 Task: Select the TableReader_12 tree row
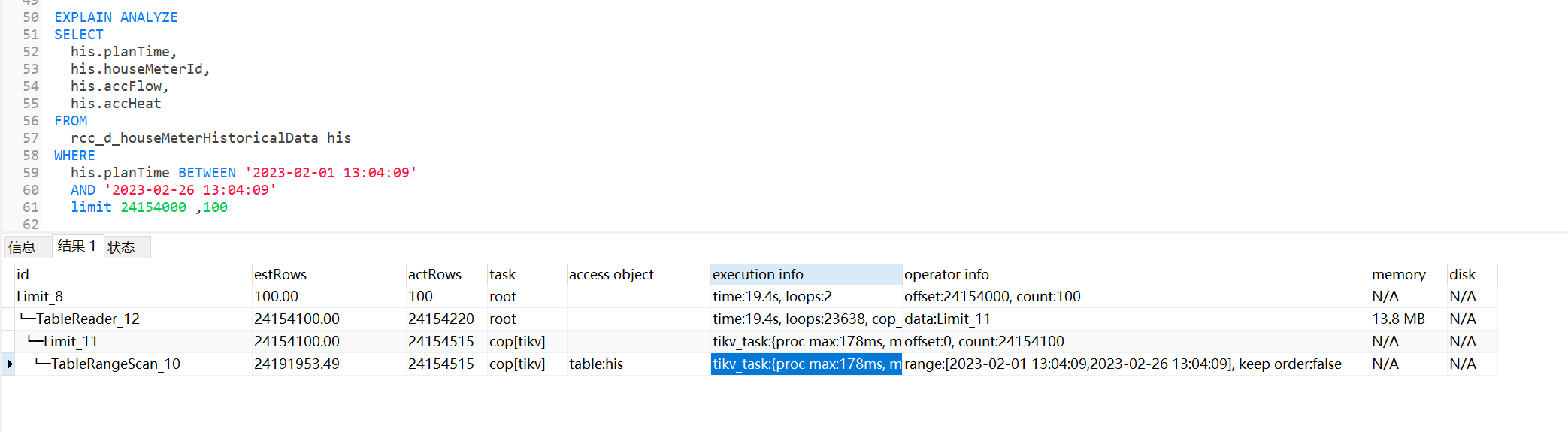(x=87, y=319)
